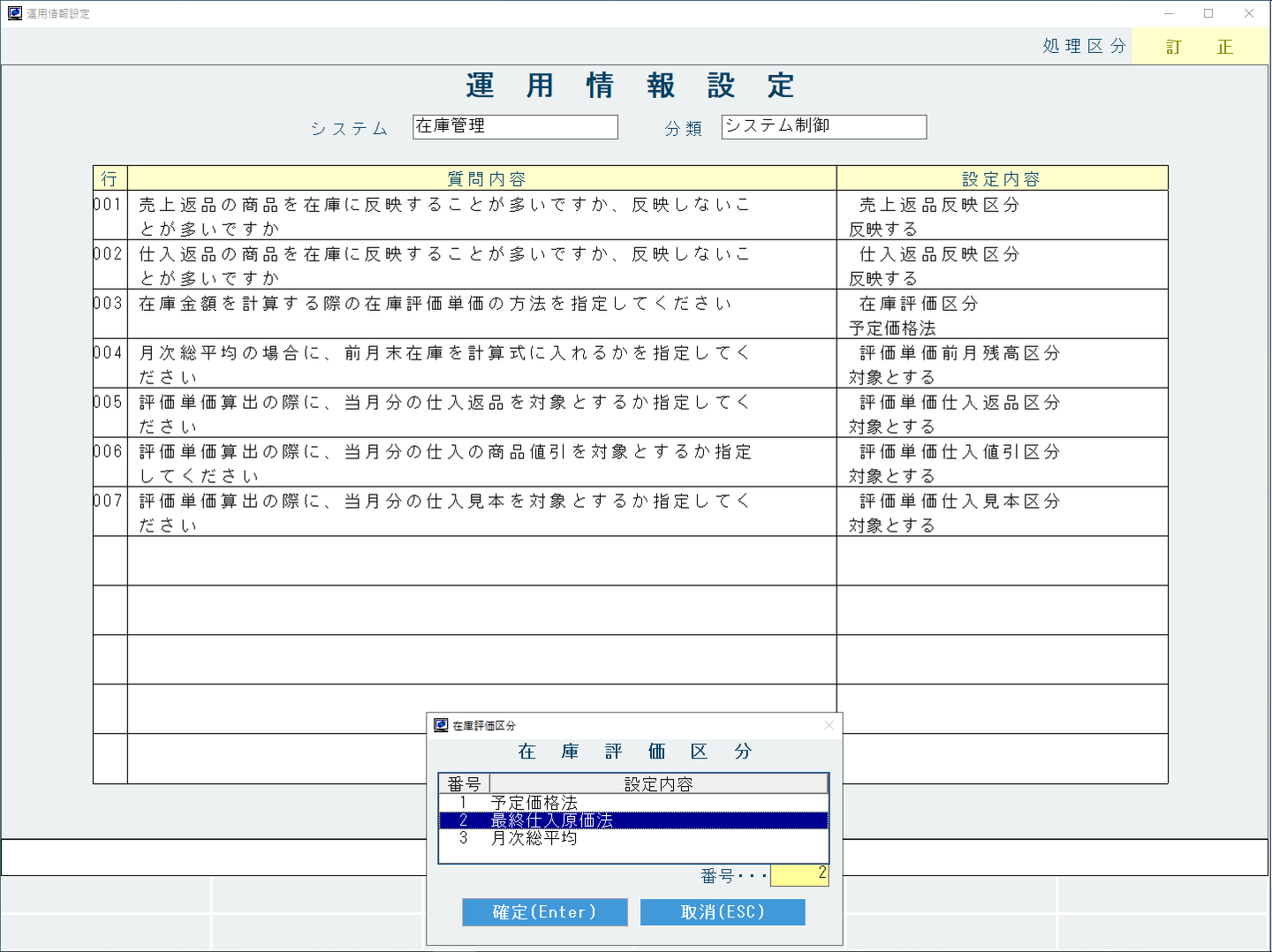Click the 行 column header
This screenshot has width=1272, height=952.
(x=110, y=178)
